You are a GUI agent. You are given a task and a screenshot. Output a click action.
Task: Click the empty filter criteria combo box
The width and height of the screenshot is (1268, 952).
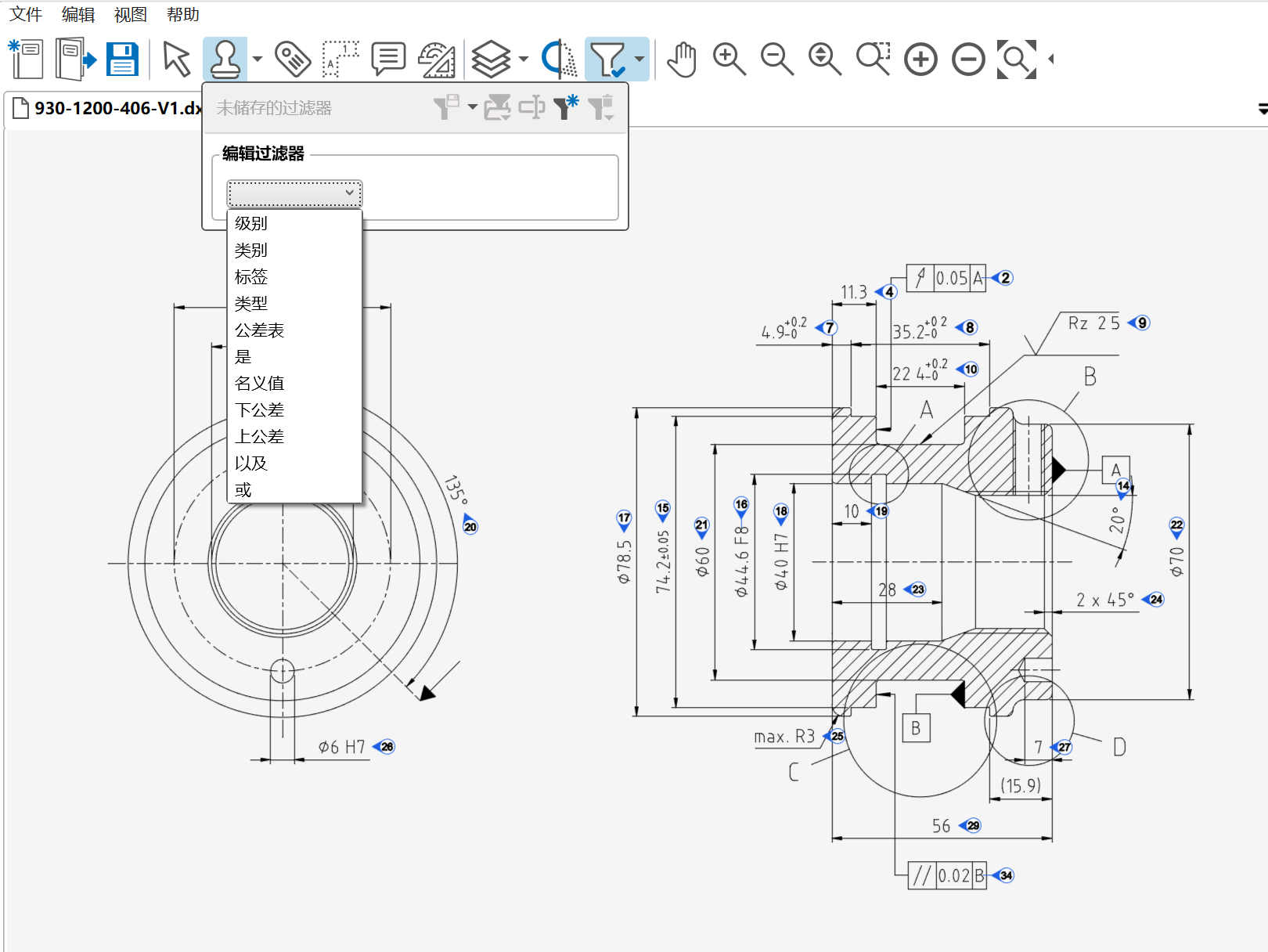294,193
